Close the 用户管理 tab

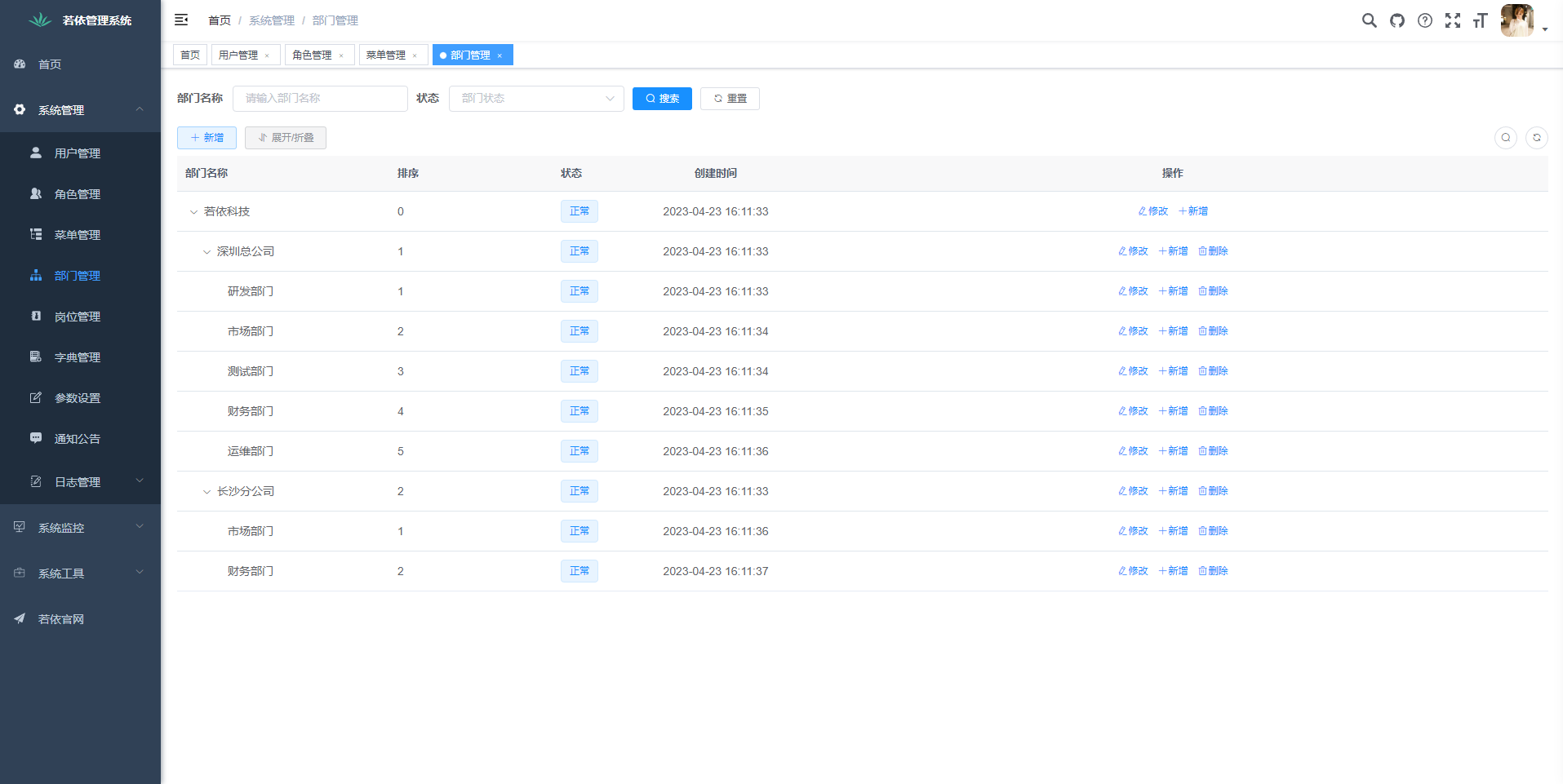click(x=267, y=55)
